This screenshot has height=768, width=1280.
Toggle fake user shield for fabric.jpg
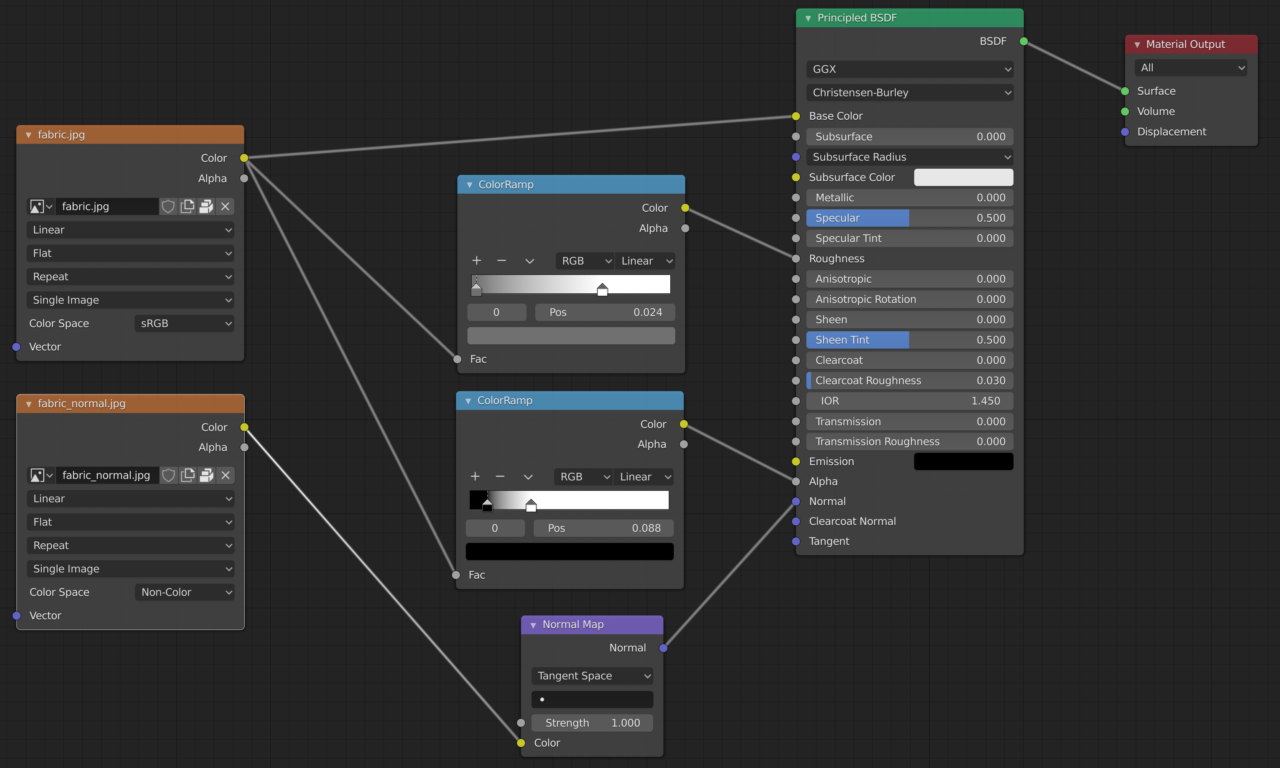tap(168, 206)
